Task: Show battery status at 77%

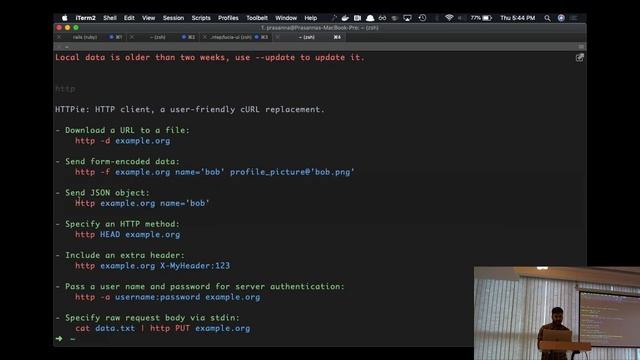Action: [481, 18]
